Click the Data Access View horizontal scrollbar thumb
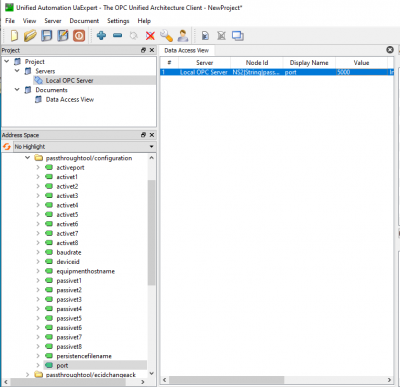The image size is (400, 387). pyautogui.click(x=227, y=380)
